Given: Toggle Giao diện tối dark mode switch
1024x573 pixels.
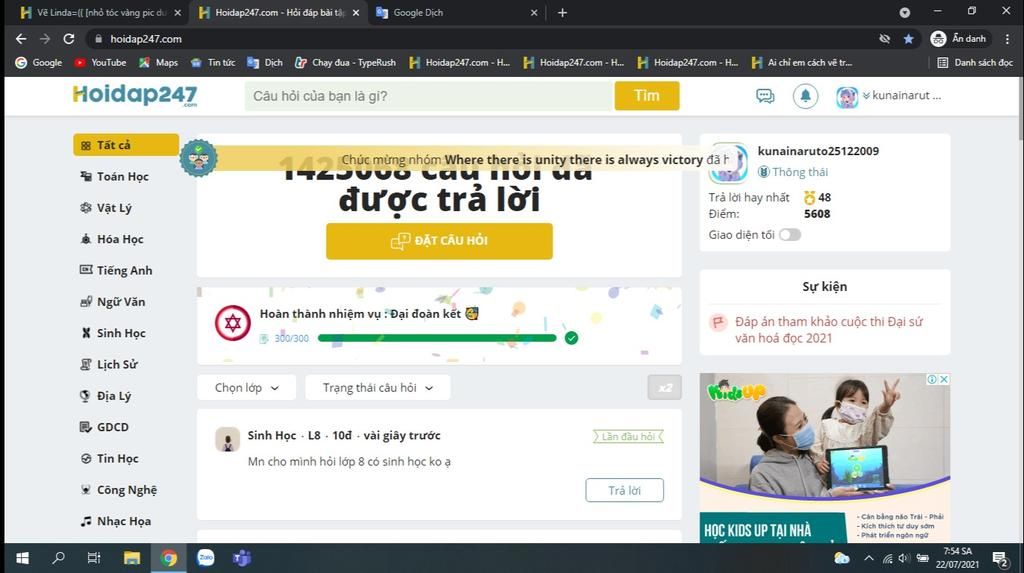Looking at the screenshot, I should tap(790, 235).
